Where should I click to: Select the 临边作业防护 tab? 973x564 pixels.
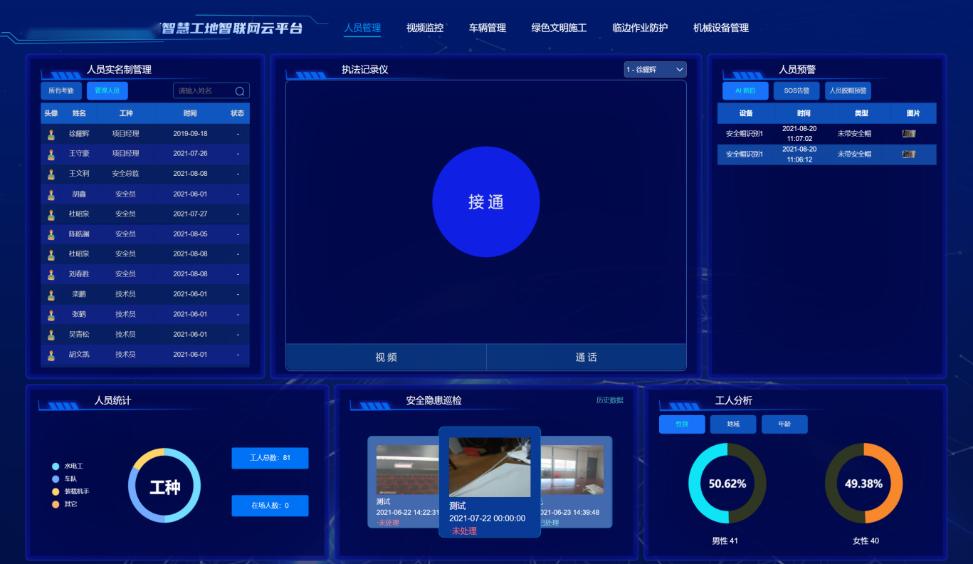click(640, 27)
